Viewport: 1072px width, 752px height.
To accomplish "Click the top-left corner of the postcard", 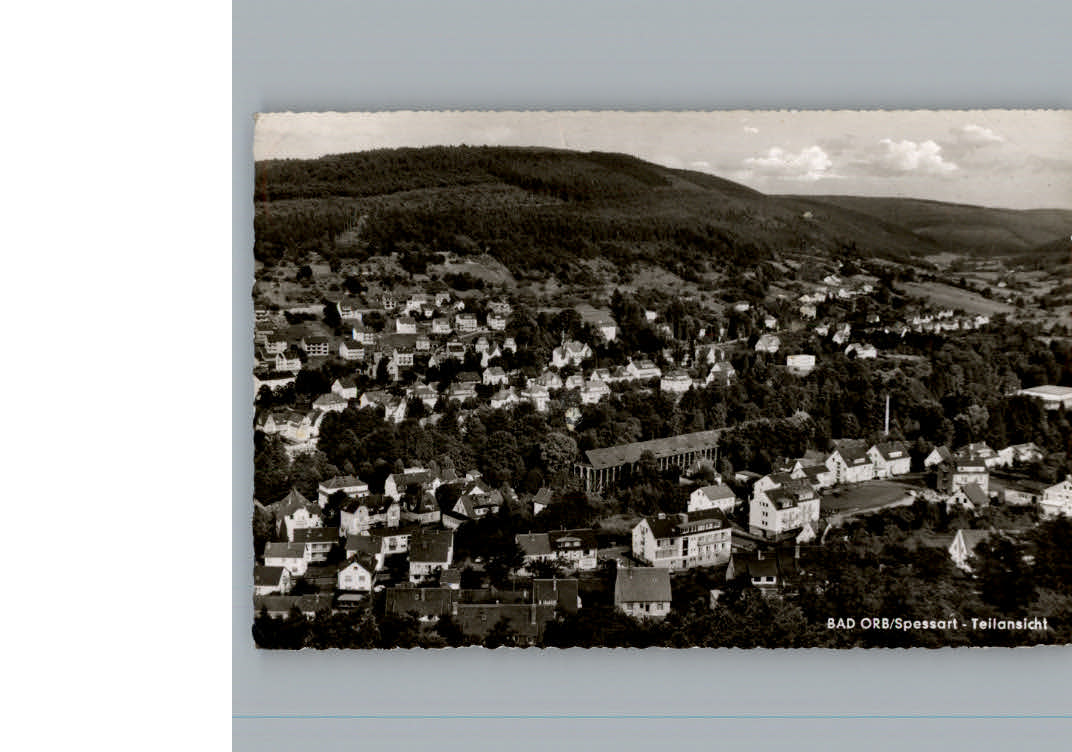I will pyautogui.click(x=257, y=114).
